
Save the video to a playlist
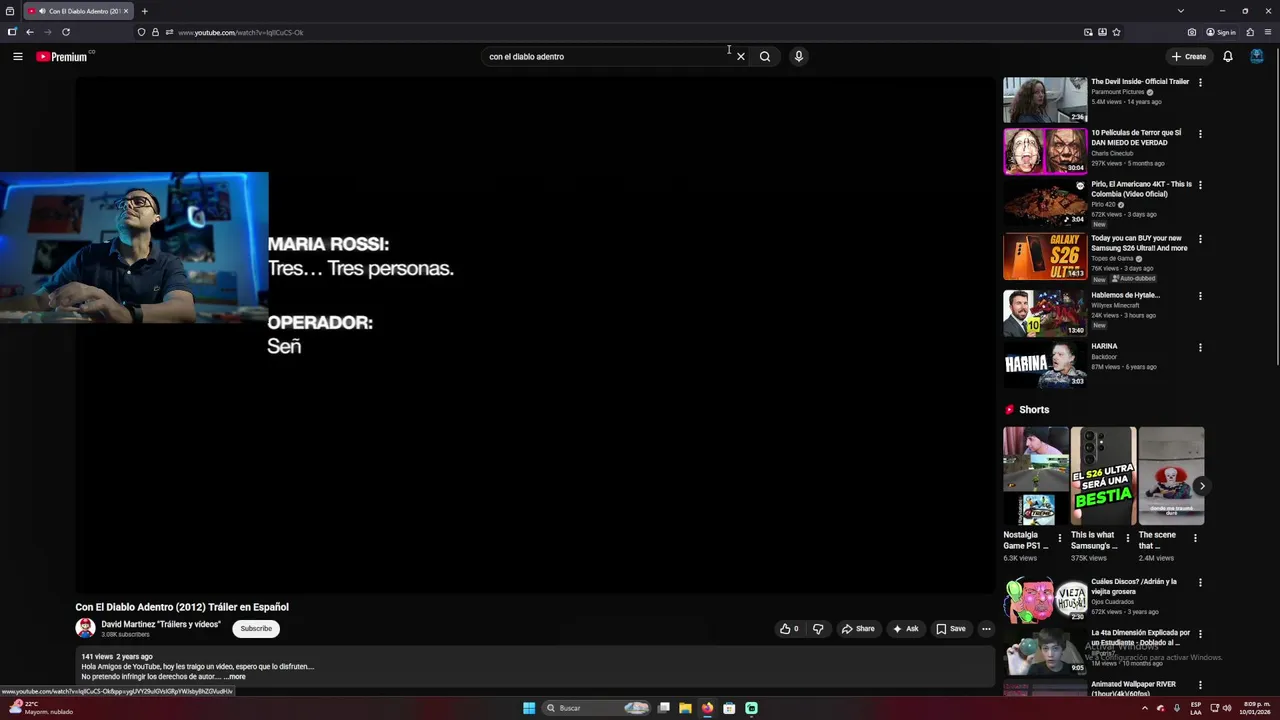coord(950,629)
